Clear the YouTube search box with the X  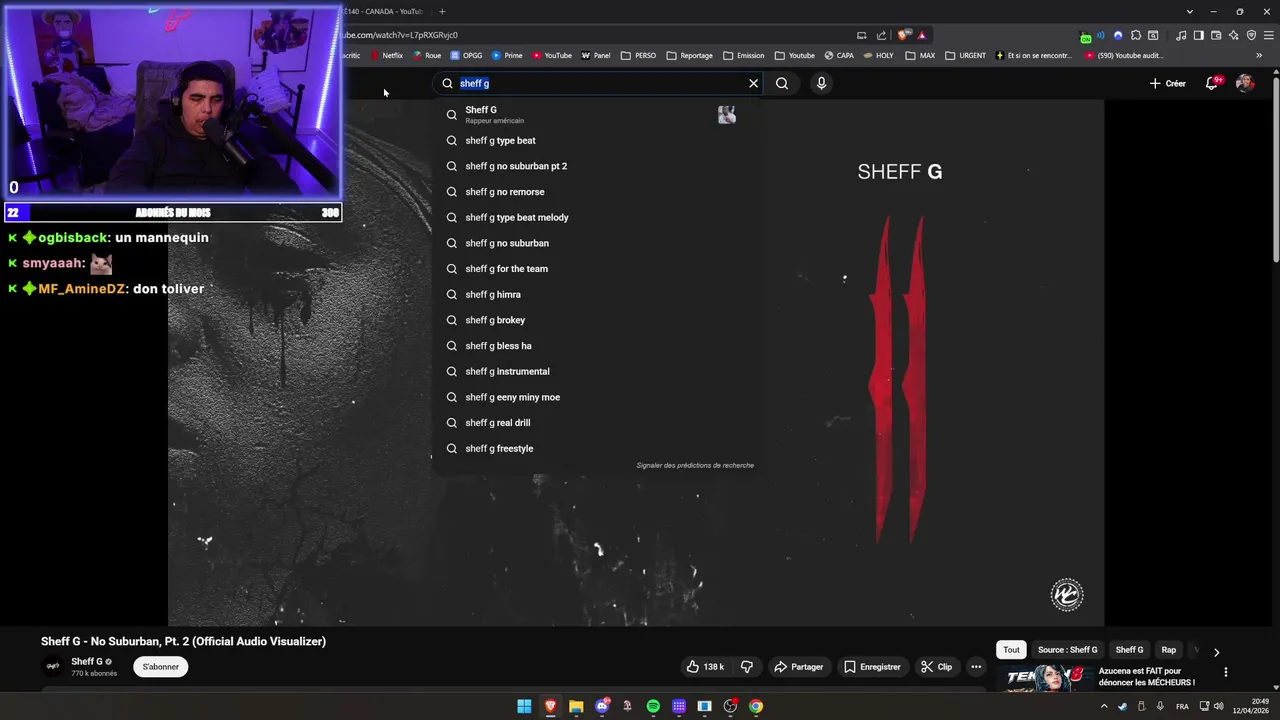point(753,83)
